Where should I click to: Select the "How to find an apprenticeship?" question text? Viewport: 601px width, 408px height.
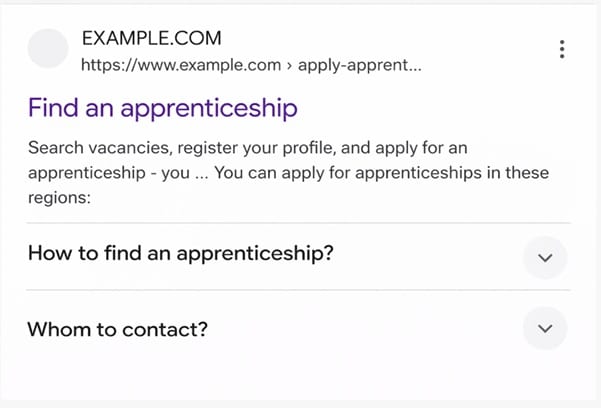pos(180,254)
